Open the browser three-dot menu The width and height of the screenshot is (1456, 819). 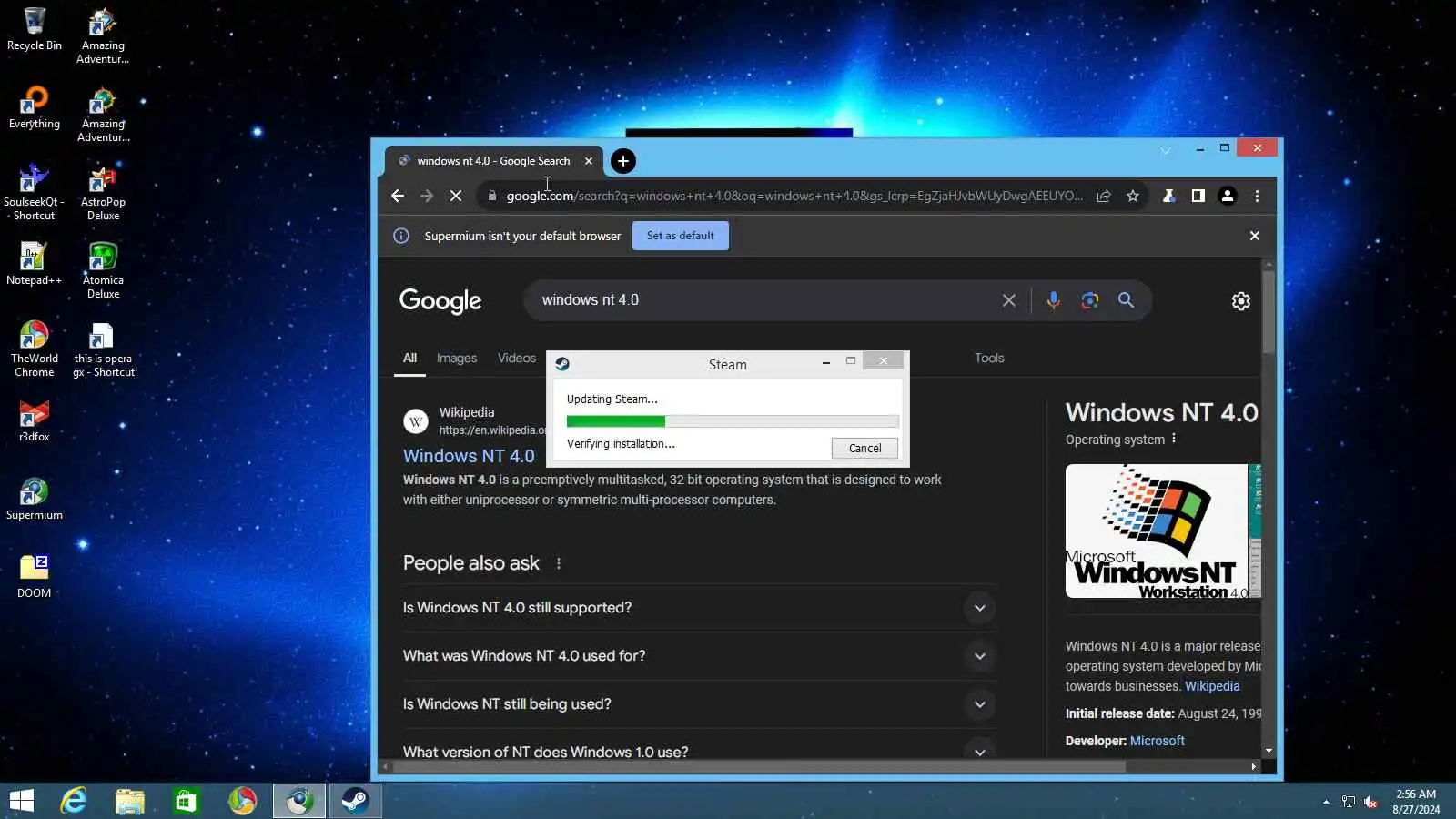point(1258,196)
